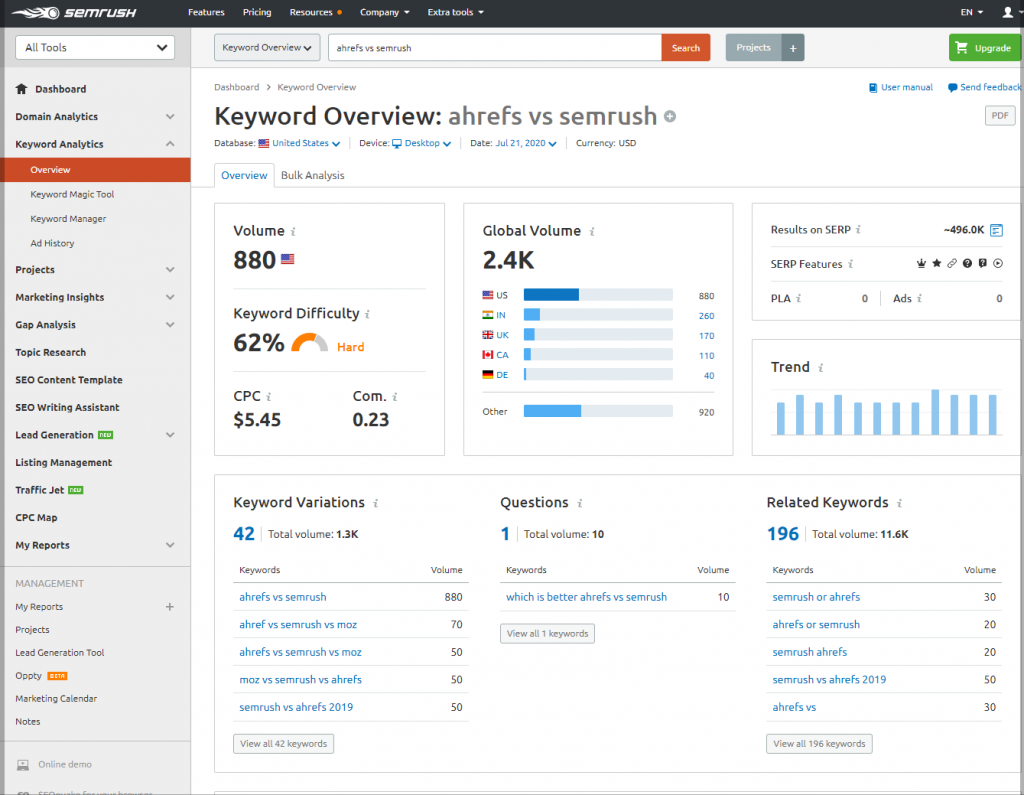Screen dimensions: 1024x795
Task: Click the Dashboard breadcrumb link
Action: (236, 88)
